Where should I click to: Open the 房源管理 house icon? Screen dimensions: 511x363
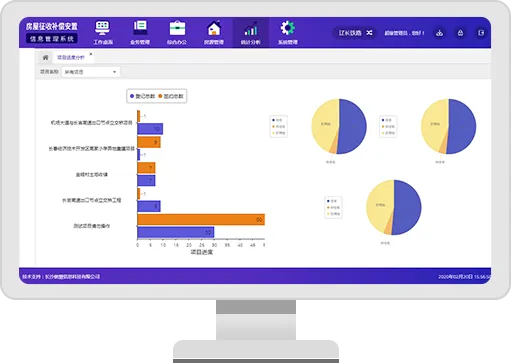point(214,28)
